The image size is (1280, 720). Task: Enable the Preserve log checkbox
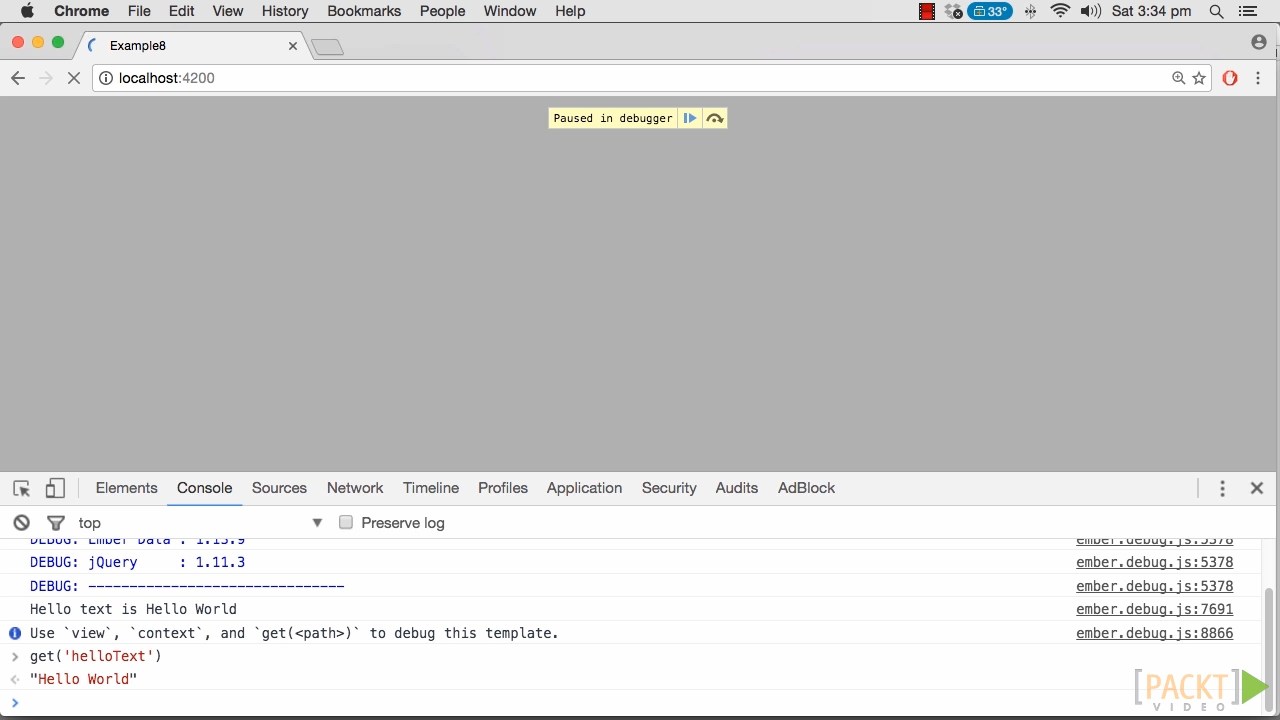tap(346, 523)
